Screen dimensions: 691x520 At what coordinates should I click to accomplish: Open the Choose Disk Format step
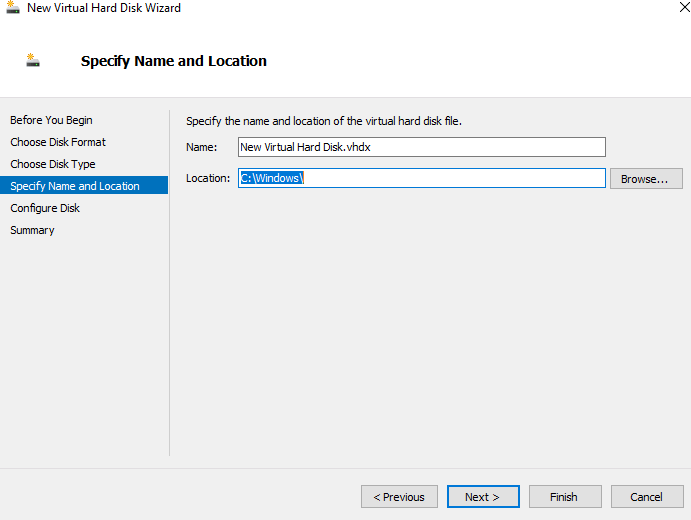click(58, 142)
